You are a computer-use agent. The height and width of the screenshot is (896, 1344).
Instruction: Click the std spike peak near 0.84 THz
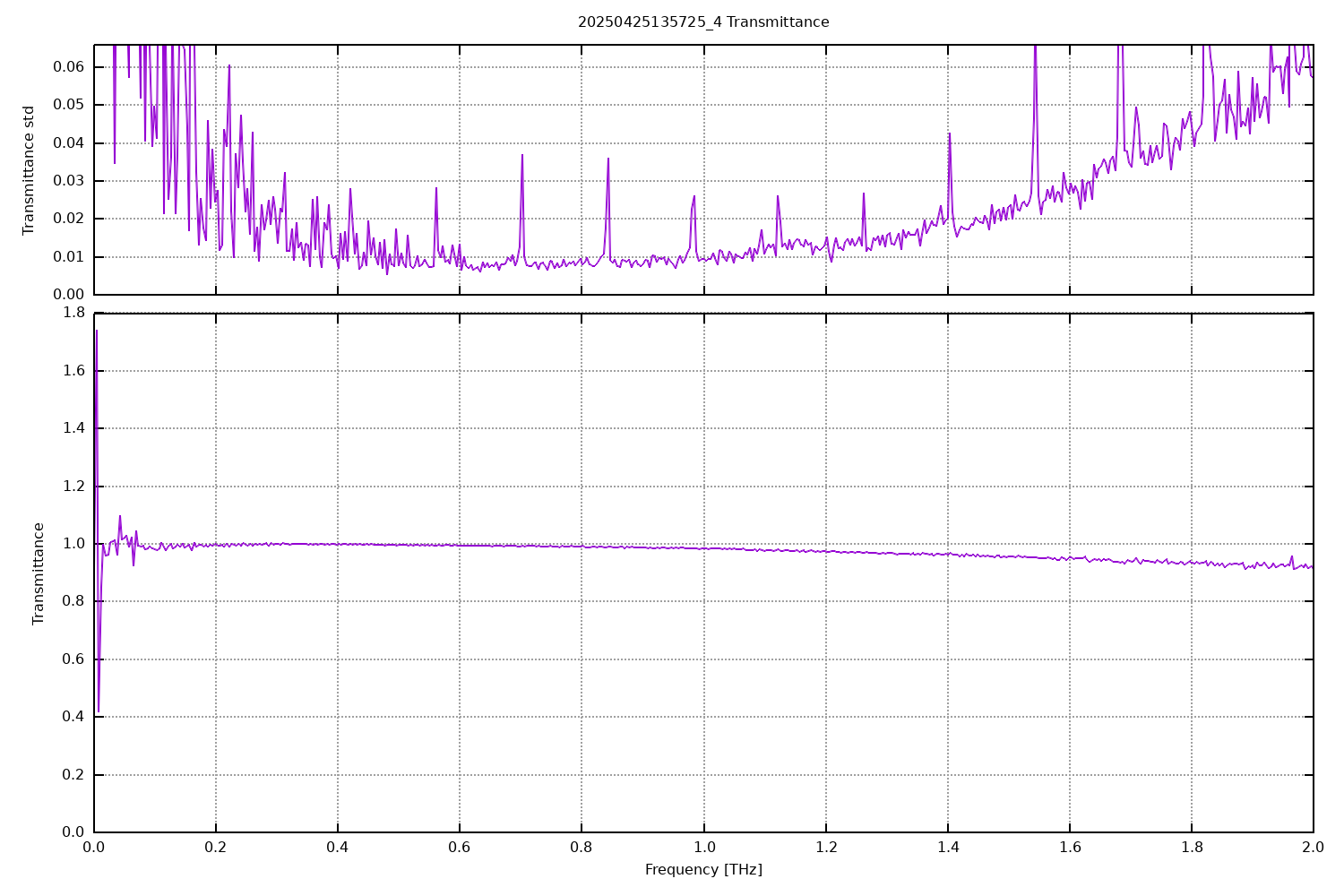608,159
